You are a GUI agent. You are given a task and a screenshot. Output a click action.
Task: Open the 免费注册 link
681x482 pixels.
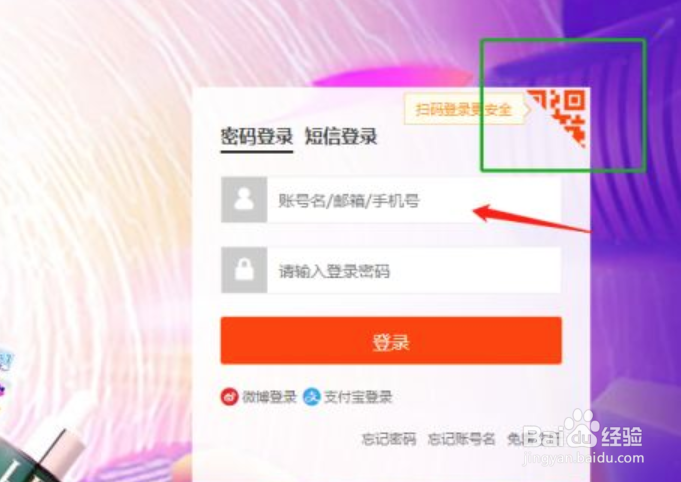tap(534, 439)
